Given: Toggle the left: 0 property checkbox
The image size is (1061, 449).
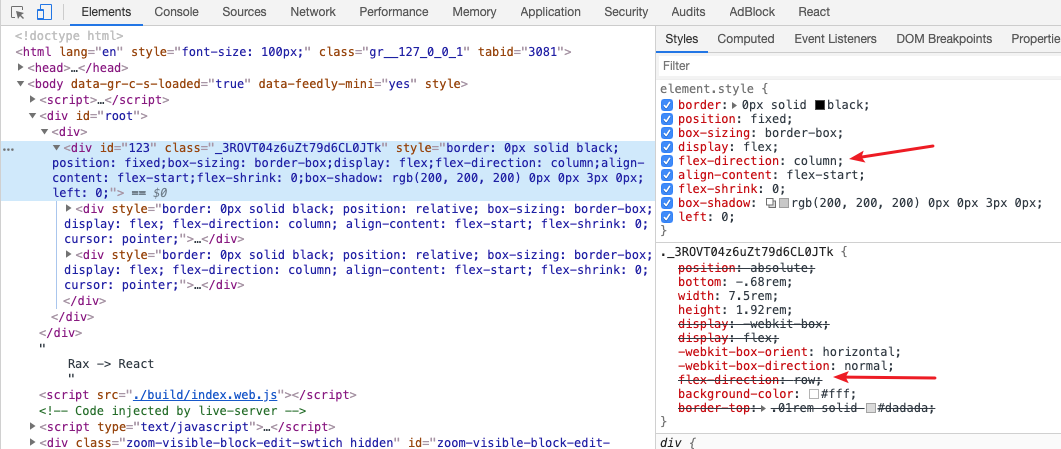Looking at the screenshot, I should 667,217.
